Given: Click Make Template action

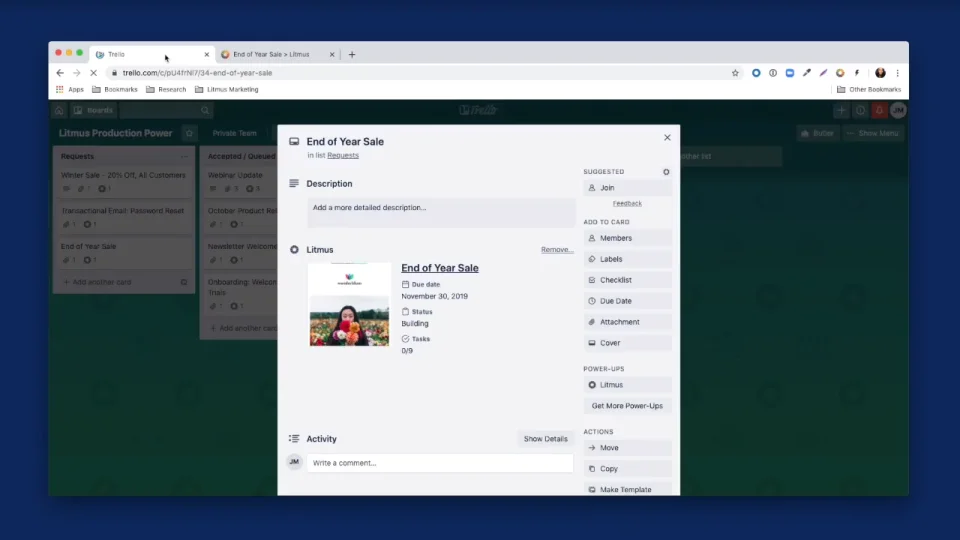Looking at the screenshot, I should 628,489.
